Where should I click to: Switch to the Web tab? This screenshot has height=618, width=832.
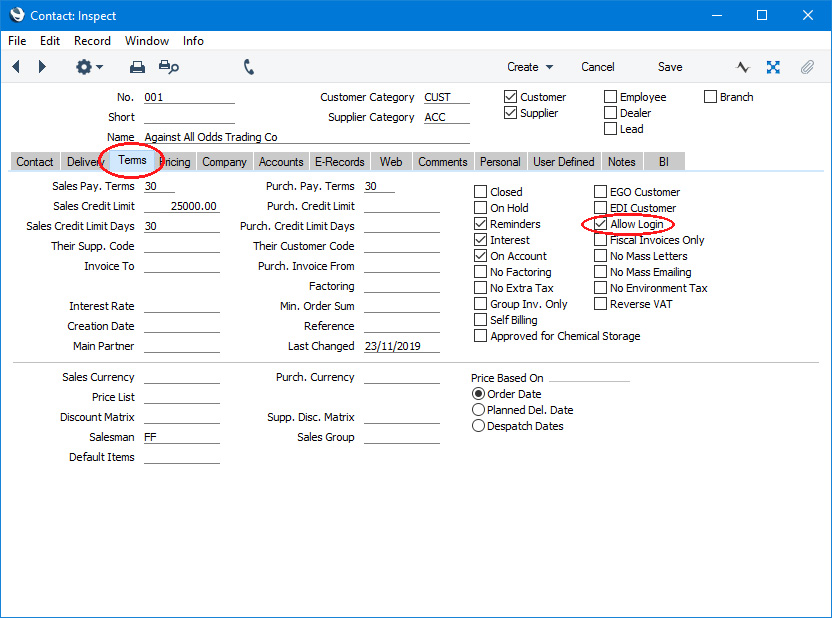(391, 162)
